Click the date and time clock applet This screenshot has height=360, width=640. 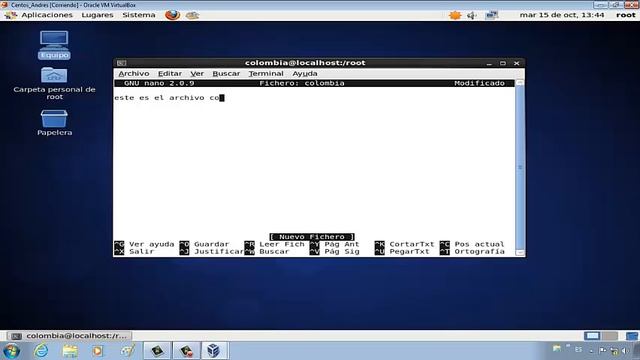click(x=562, y=15)
